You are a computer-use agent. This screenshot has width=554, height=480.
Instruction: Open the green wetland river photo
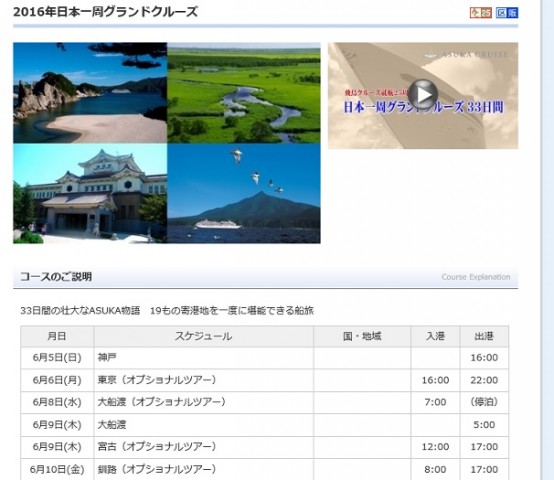(x=244, y=93)
